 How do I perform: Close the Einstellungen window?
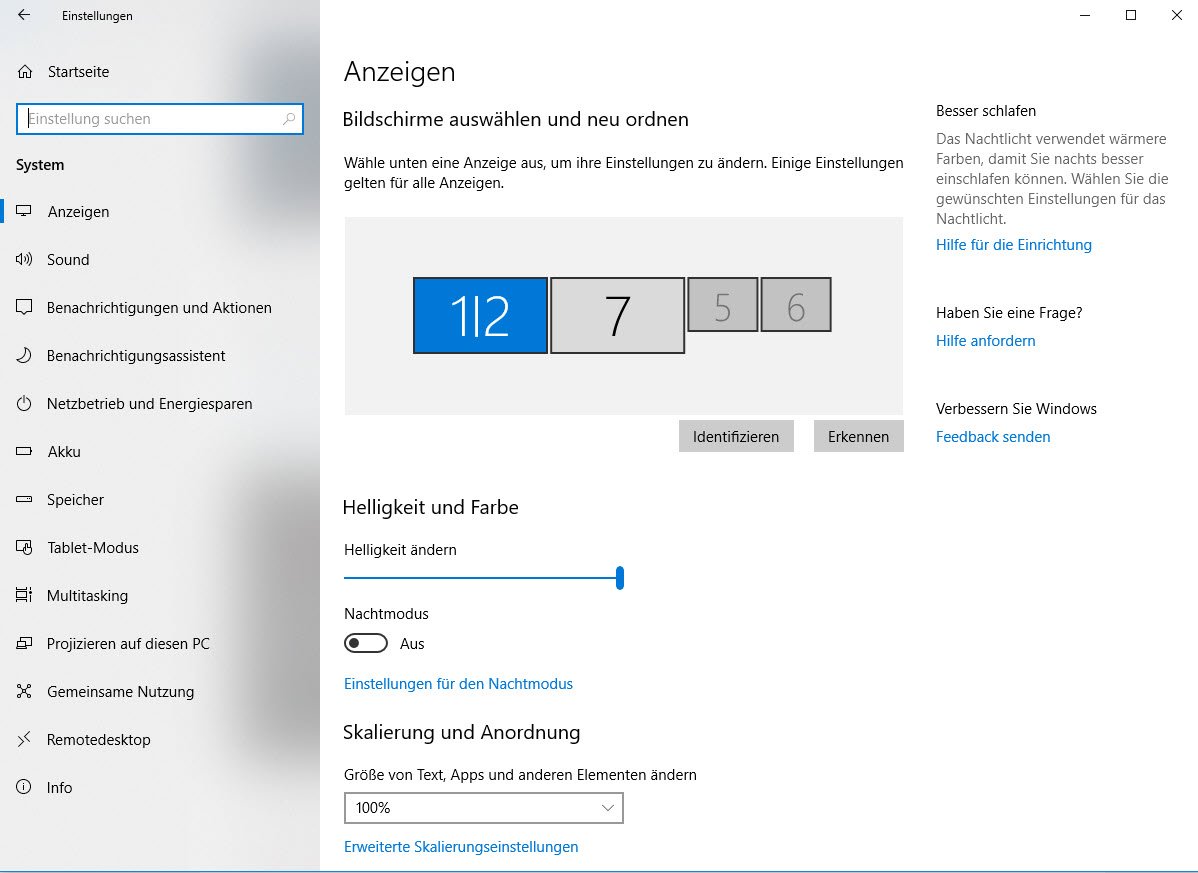click(x=1177, y=15)
